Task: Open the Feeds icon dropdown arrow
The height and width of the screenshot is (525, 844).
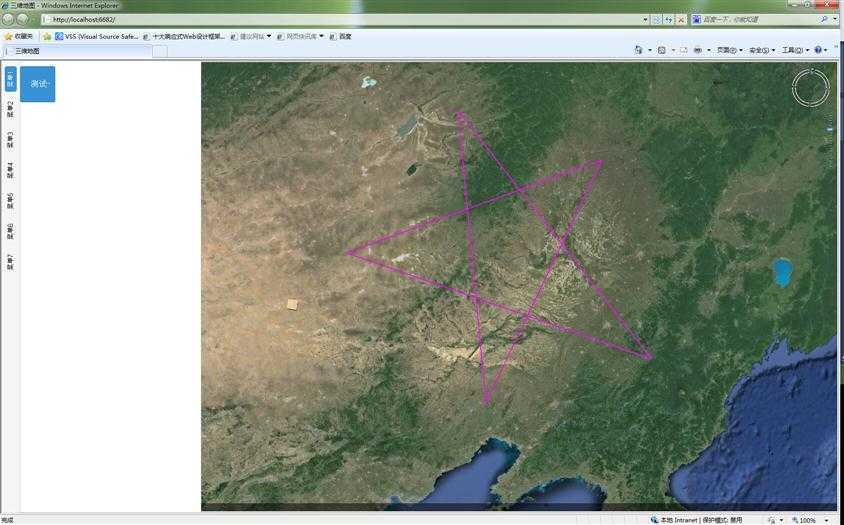Action: [673, 50]
